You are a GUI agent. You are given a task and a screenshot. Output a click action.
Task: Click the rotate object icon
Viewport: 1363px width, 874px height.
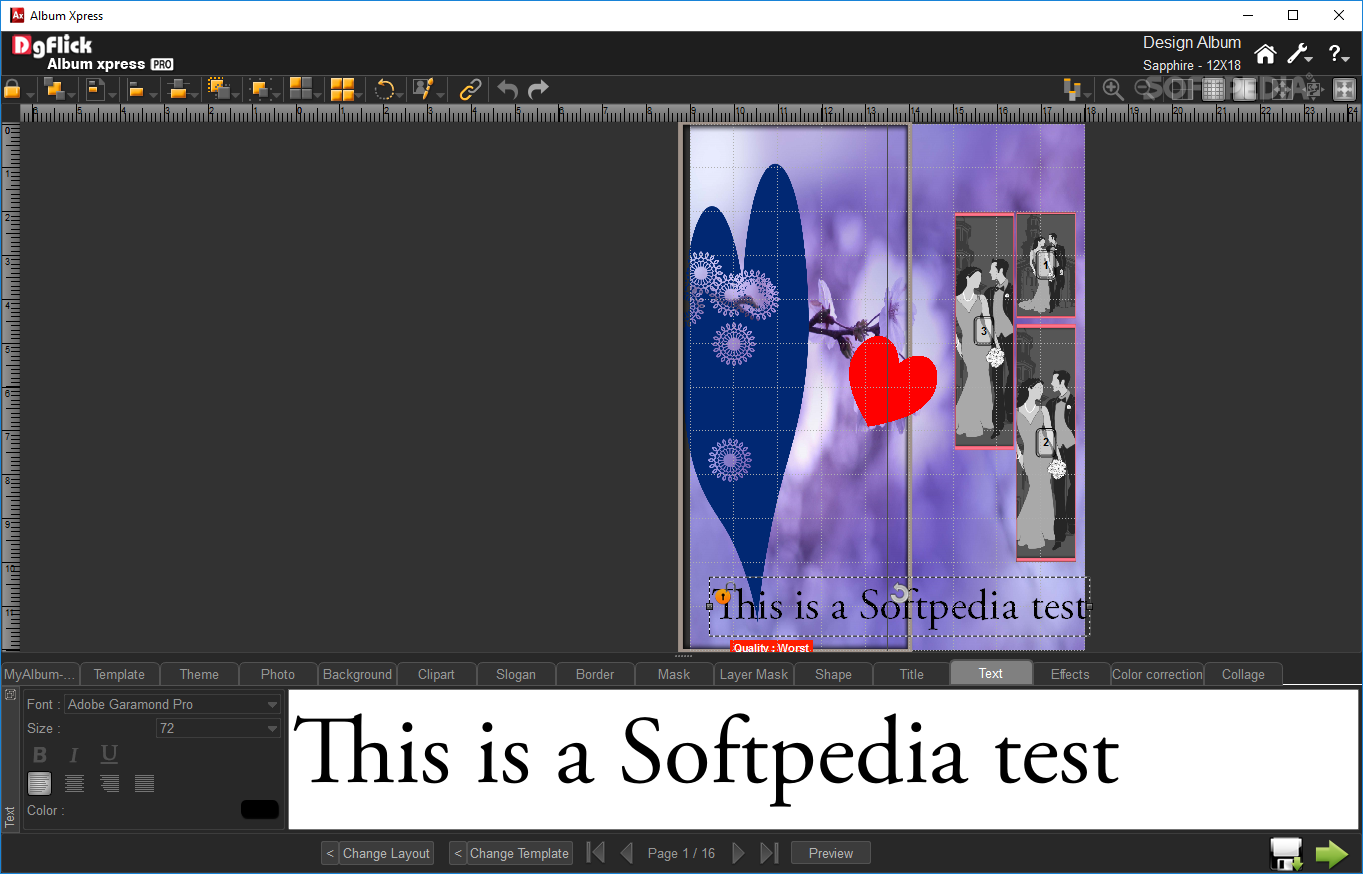click(385, 89)
